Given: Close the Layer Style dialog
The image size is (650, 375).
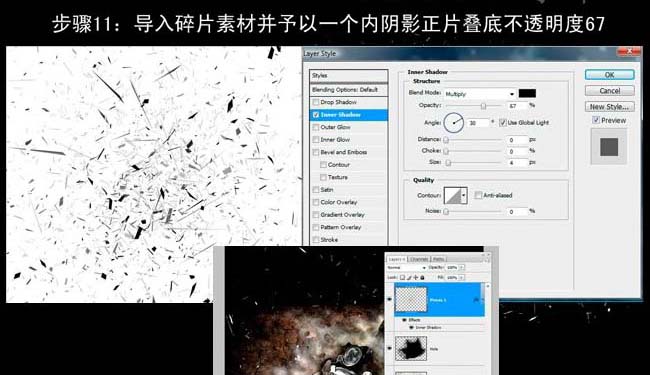Looking at the screenshot, I should [630, 51].
